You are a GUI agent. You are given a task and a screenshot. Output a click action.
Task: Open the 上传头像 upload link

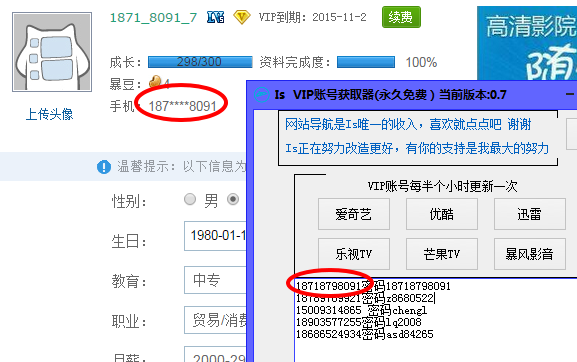tap(49, 114)
